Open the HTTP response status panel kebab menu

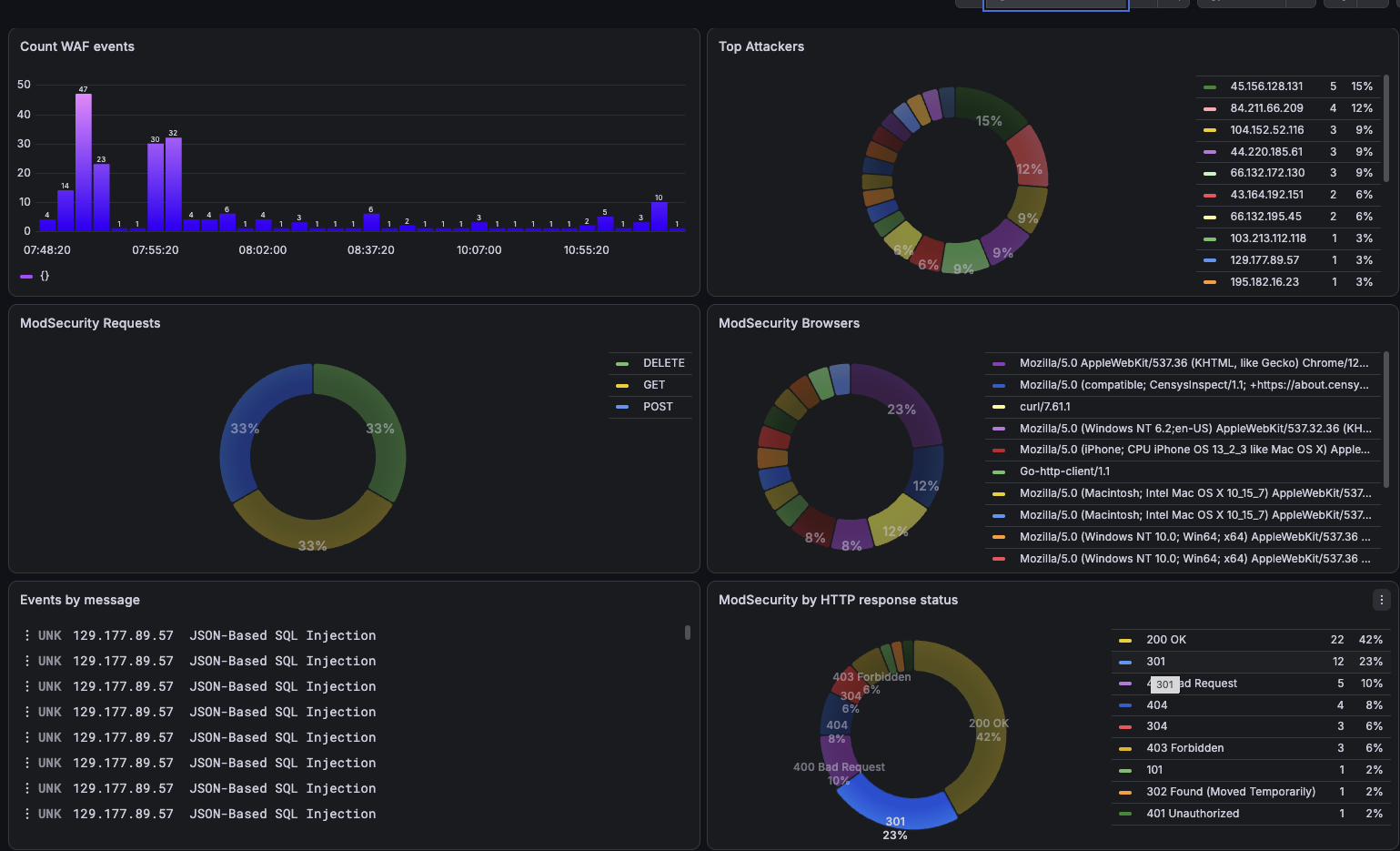coord(1381,600)
